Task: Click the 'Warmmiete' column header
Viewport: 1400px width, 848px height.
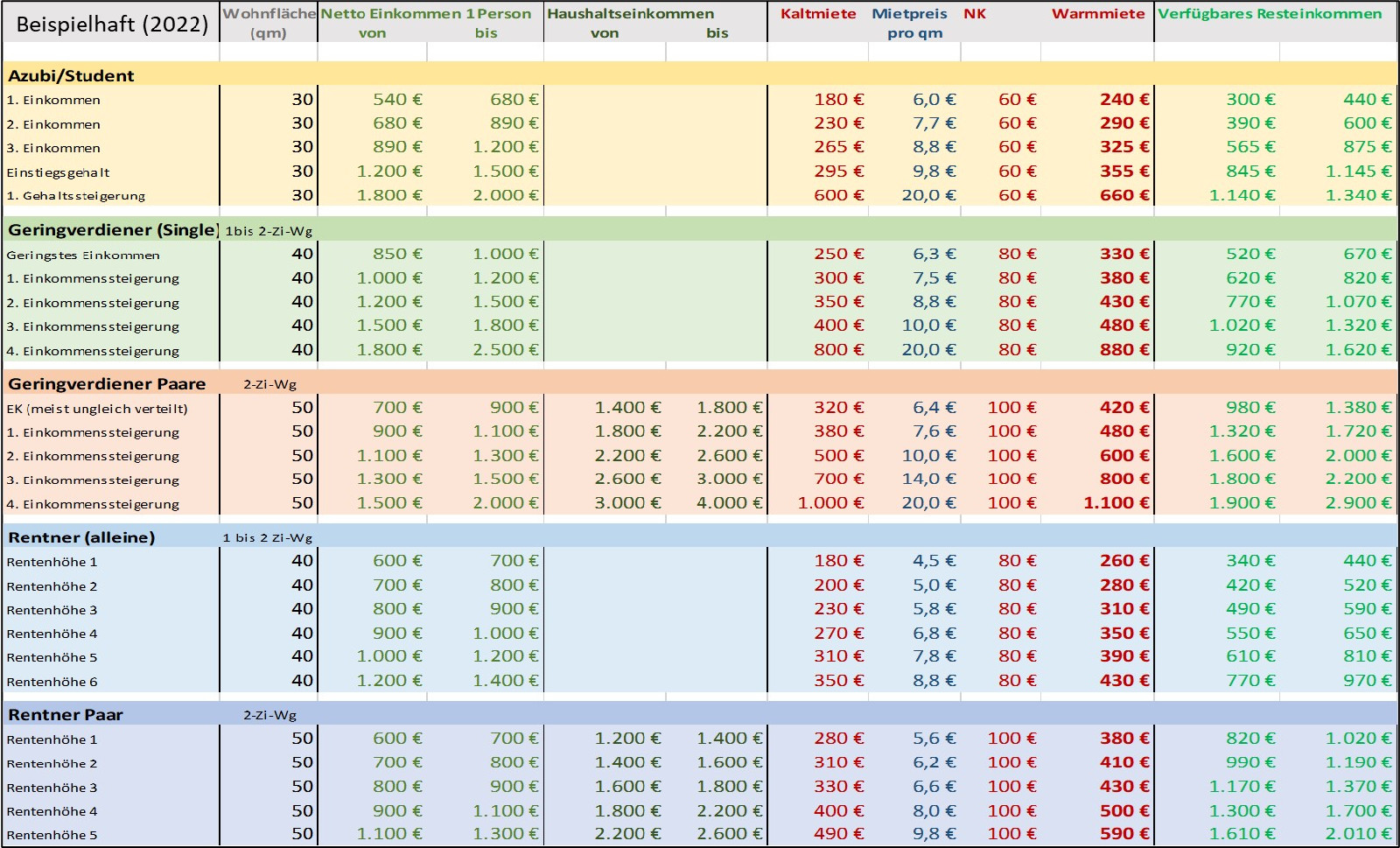Action: tap(1098, 14)
